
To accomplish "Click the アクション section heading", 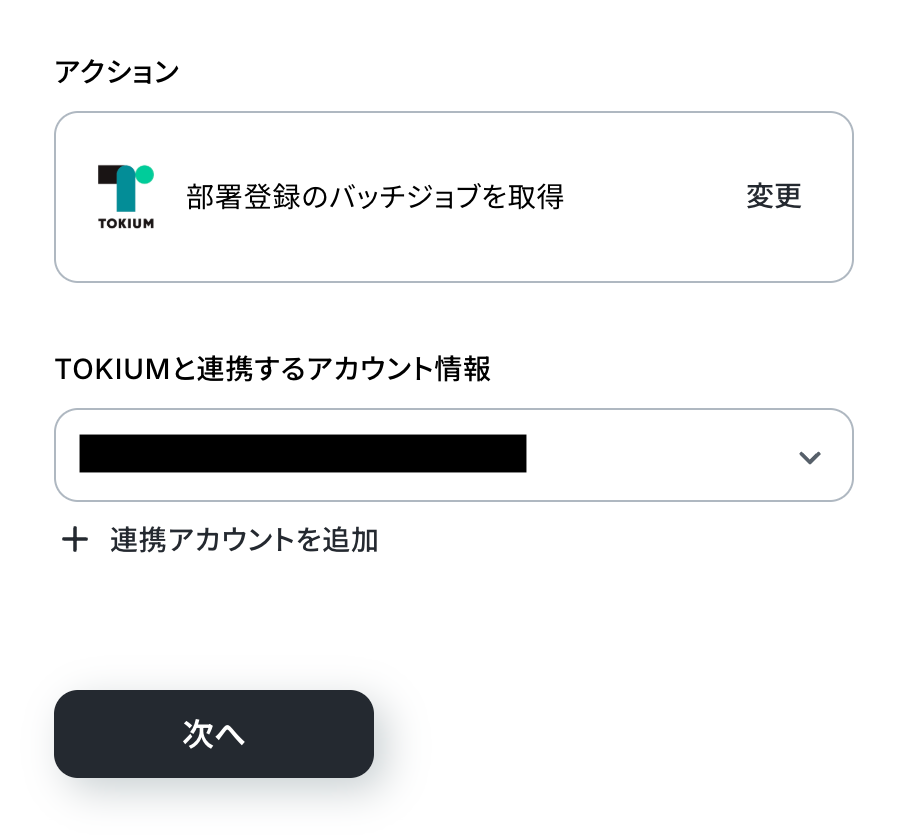I will pyautogui.click(x=117, y=72).
